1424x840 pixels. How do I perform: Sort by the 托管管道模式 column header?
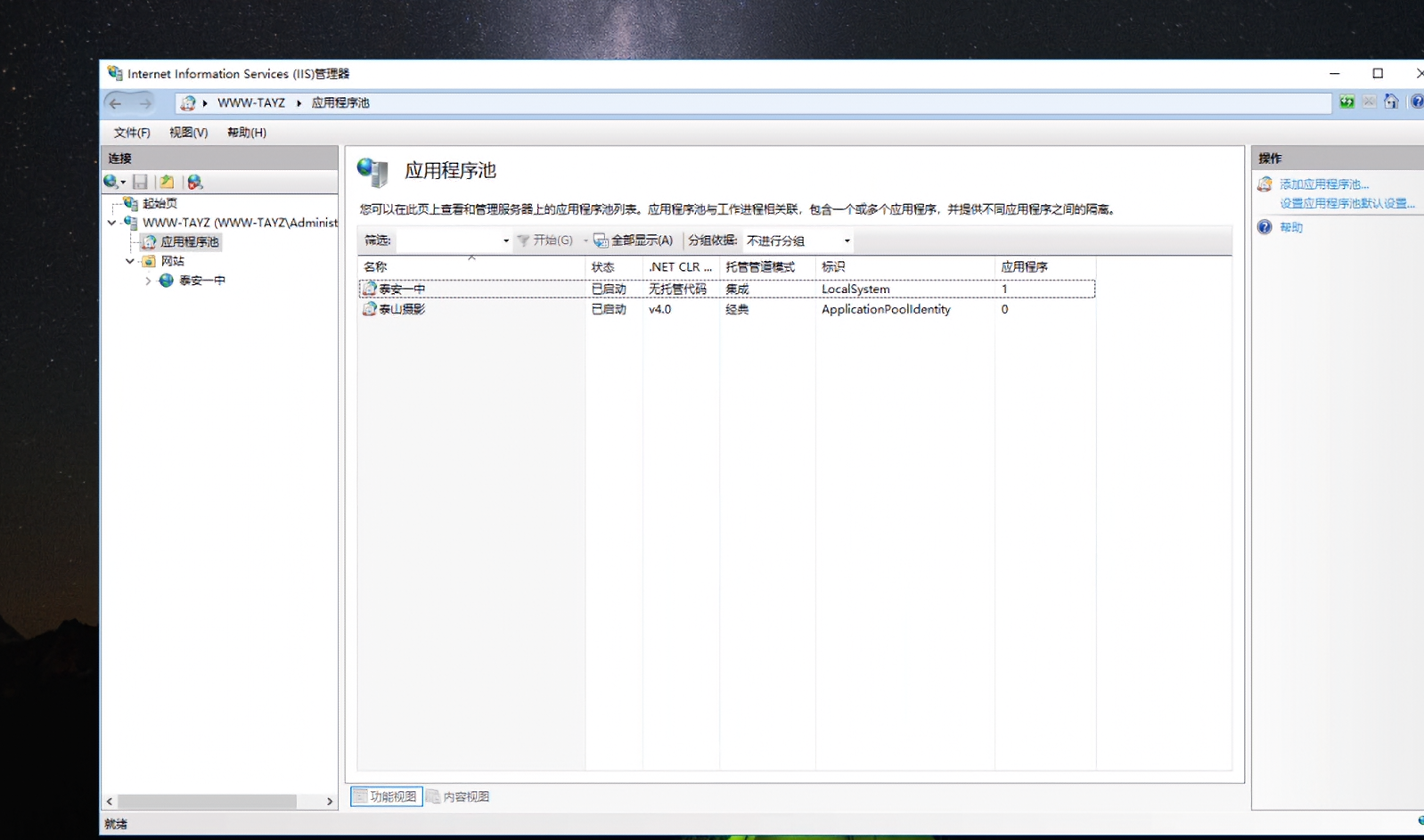tap(767, 266)
